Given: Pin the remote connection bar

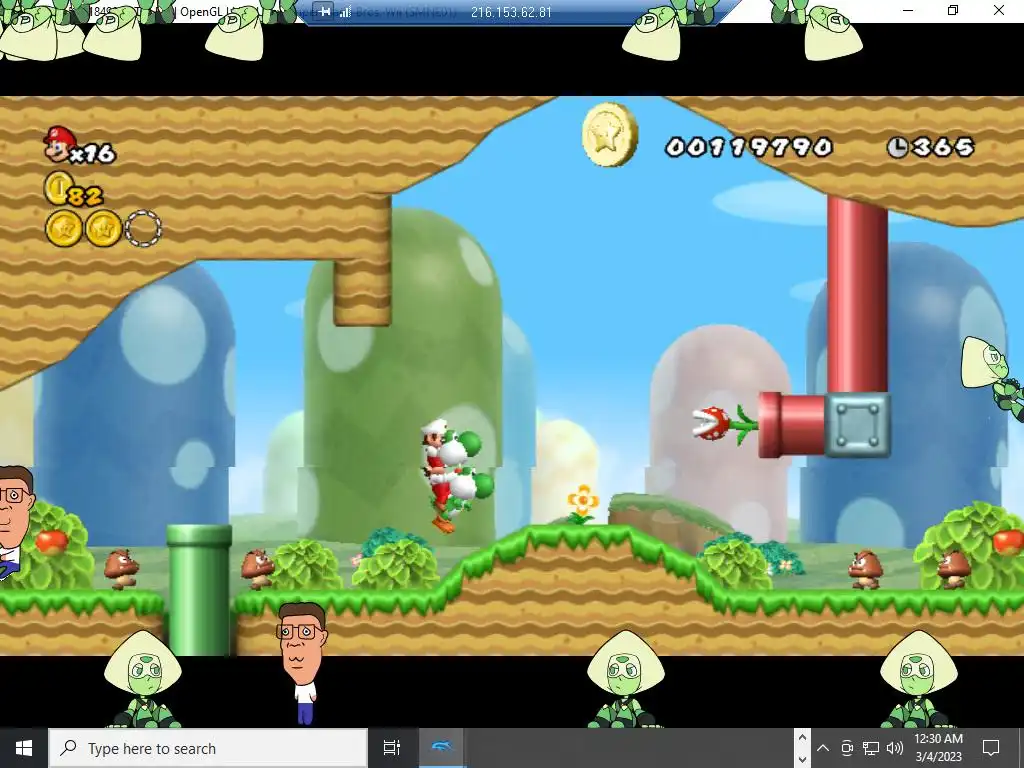Looking at the screenshot, I should [x=325, y=12].
